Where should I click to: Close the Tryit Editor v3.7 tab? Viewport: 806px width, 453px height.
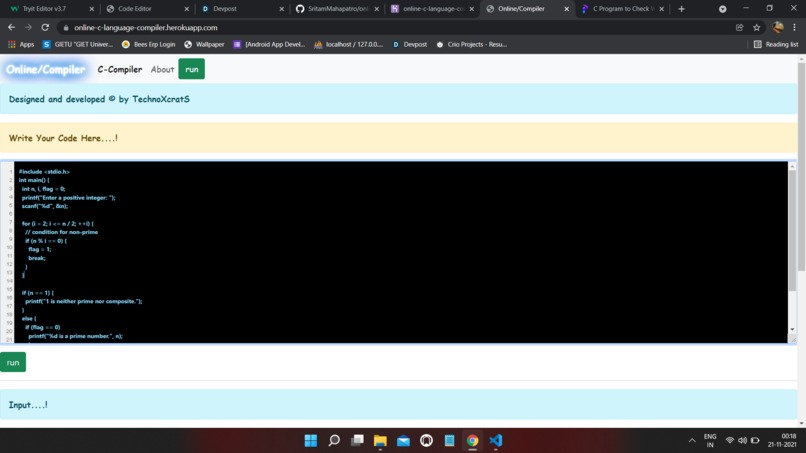tap(91, 9)
